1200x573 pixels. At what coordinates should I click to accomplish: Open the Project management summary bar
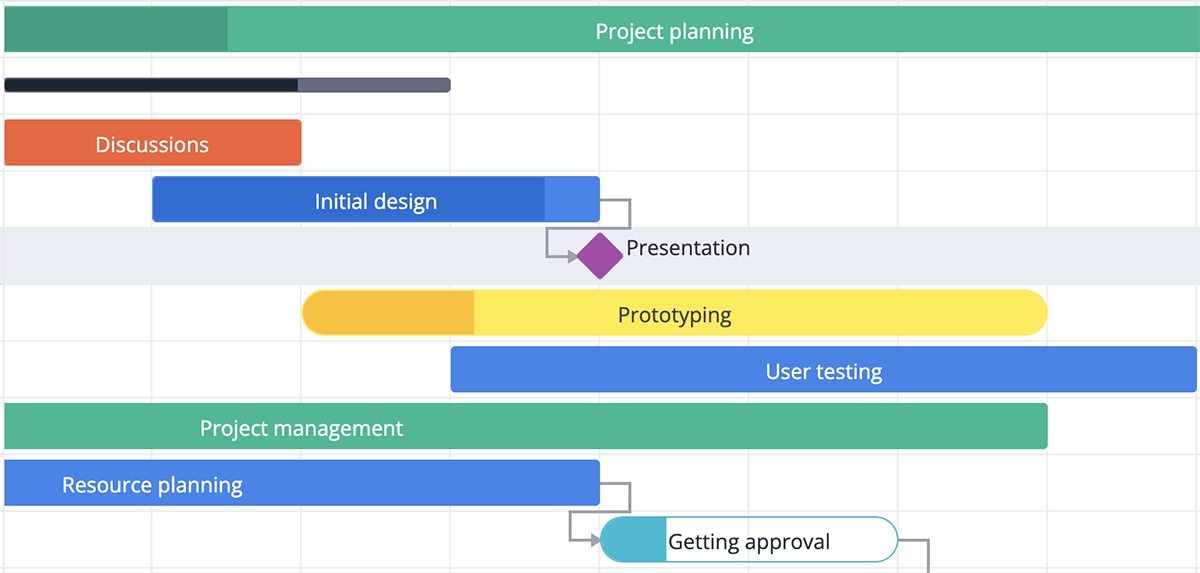[525, 426]
